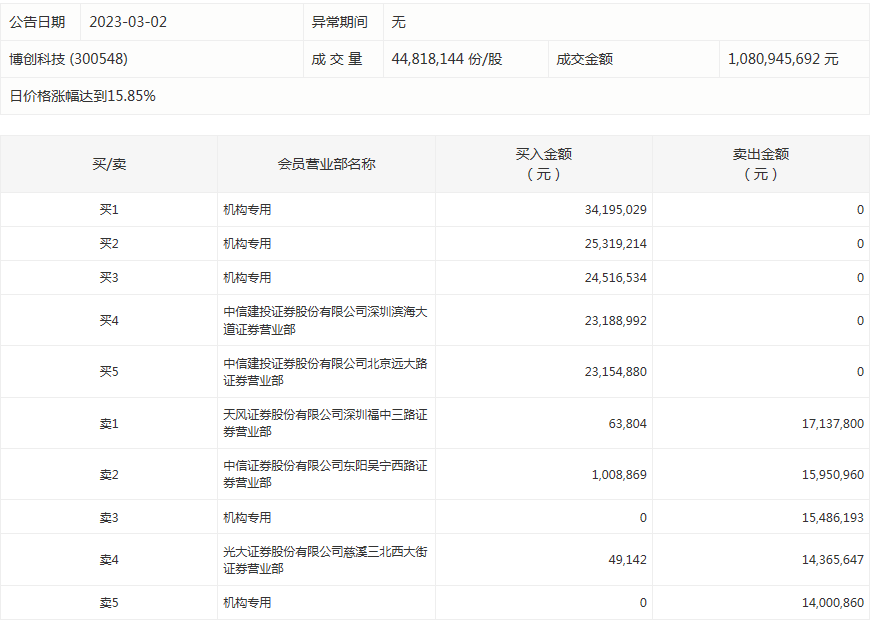Select sell amount 15,486,193
The image size is (877, 620).
[833, 518]
